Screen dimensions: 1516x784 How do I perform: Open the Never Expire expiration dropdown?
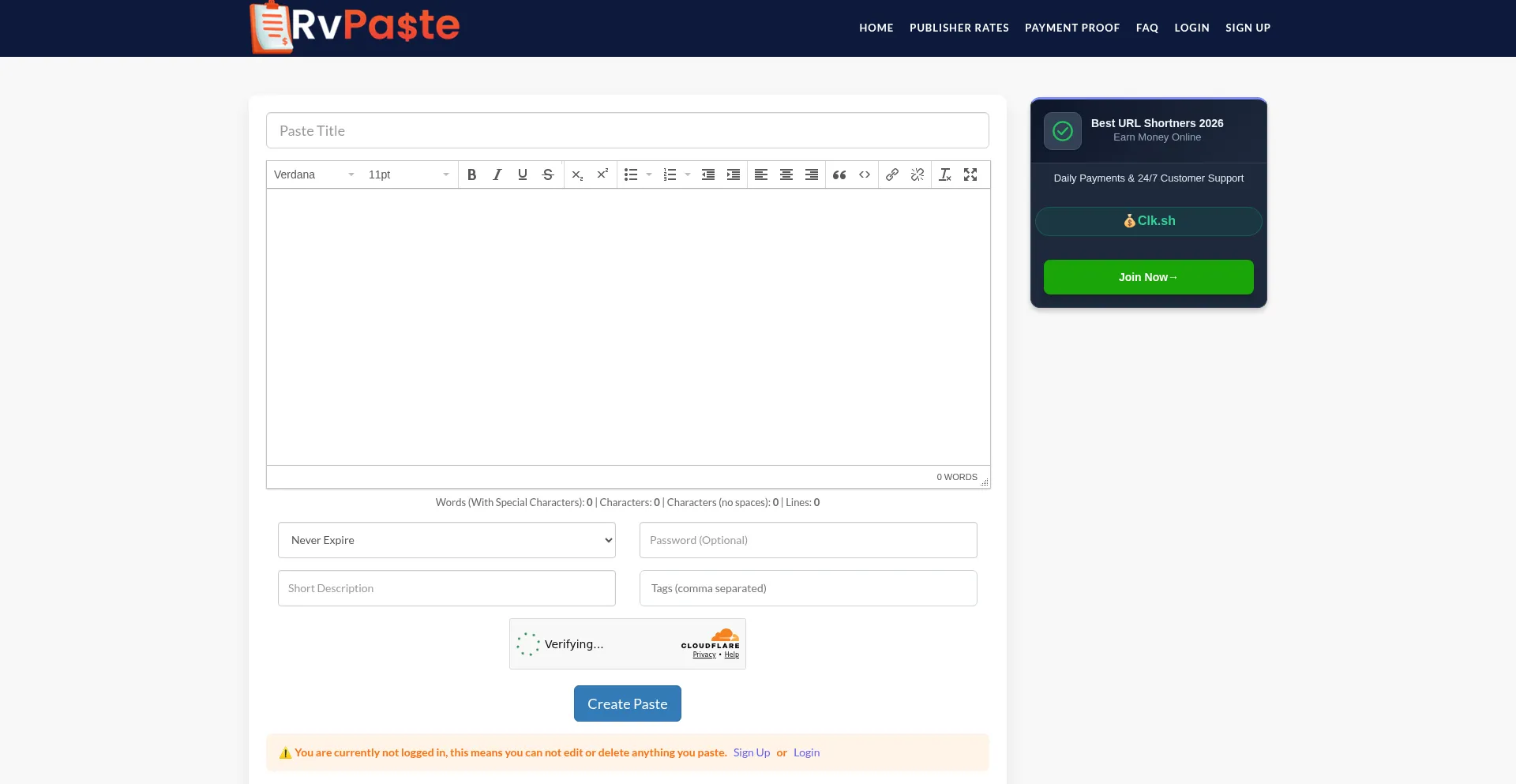pos(447,540)
